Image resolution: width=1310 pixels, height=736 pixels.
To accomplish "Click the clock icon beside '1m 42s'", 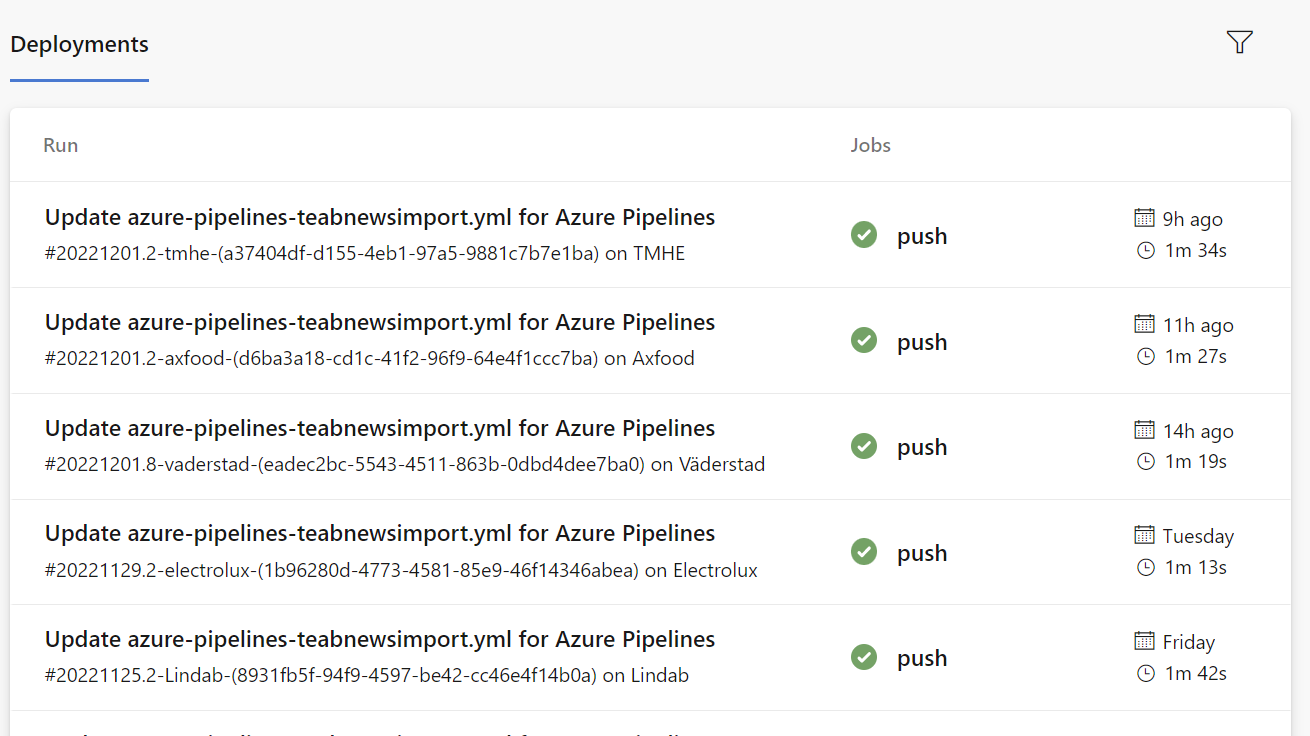I will coord(1146,674).
